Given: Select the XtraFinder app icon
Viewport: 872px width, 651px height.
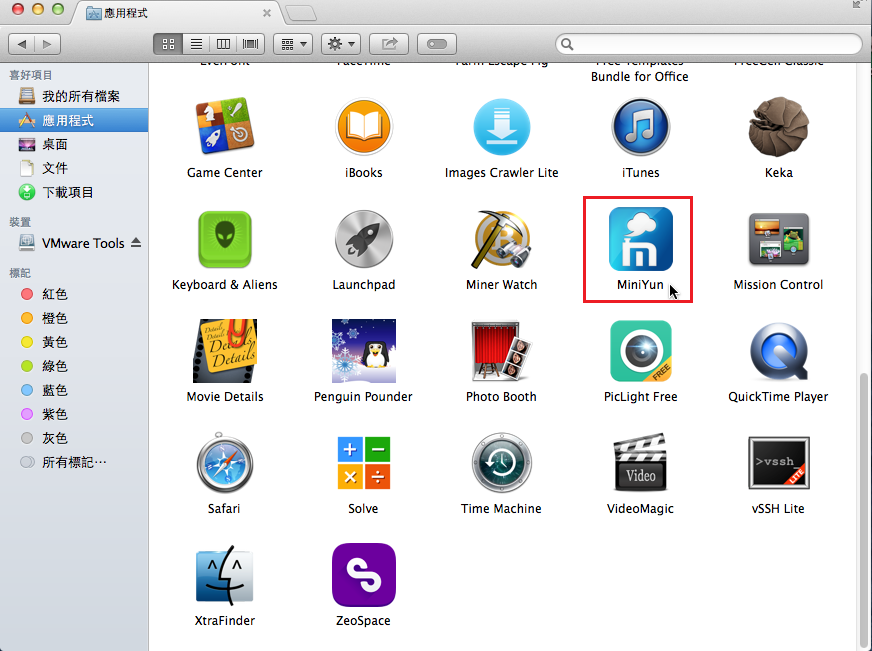Looking at the screenshot, I should 225,575.
